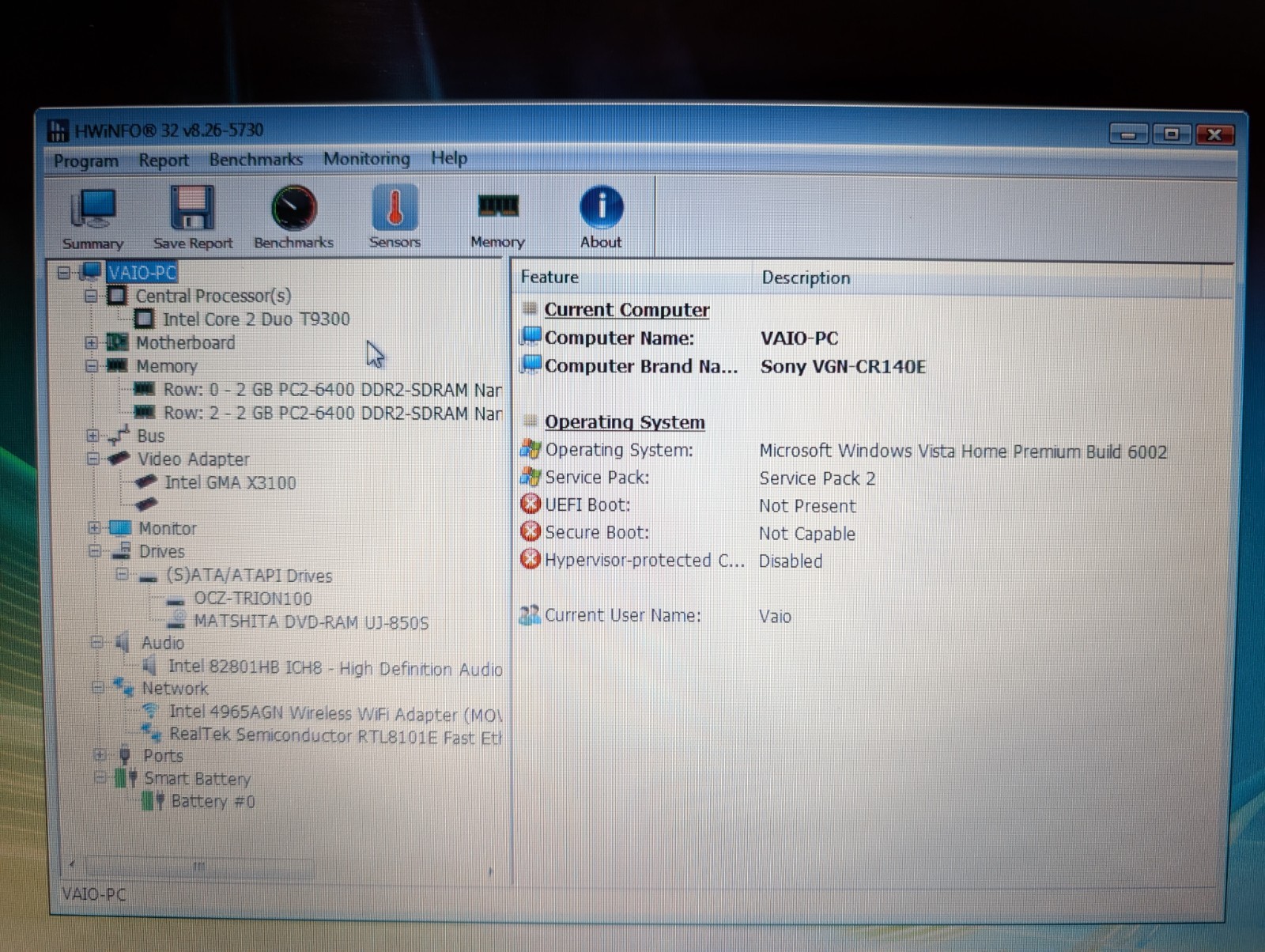Click the Network tree node icon
This screenshot has width=1265, height=952.
point(123,687)
